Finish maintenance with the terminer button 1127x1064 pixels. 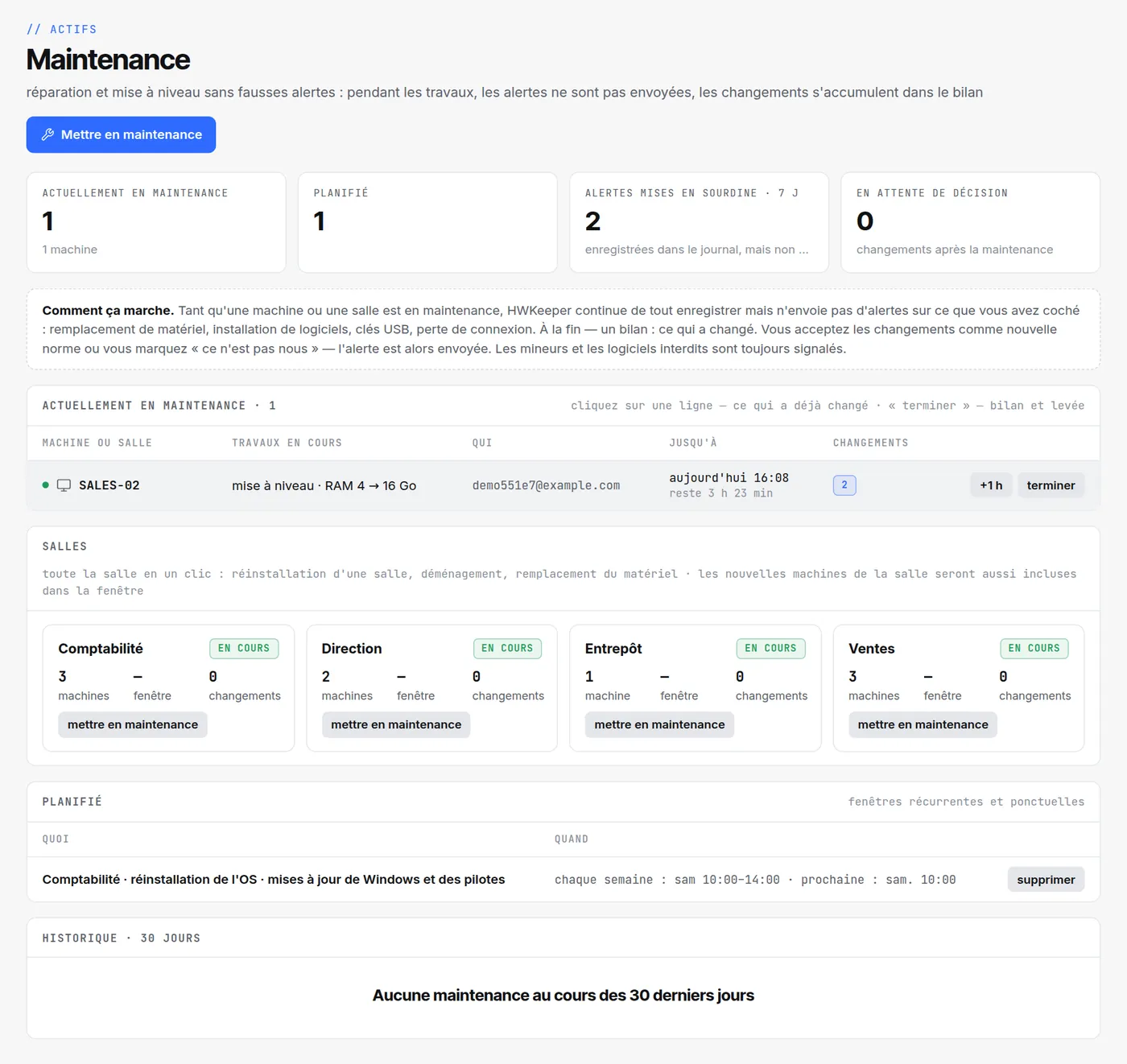click(x=1051, y=485)
